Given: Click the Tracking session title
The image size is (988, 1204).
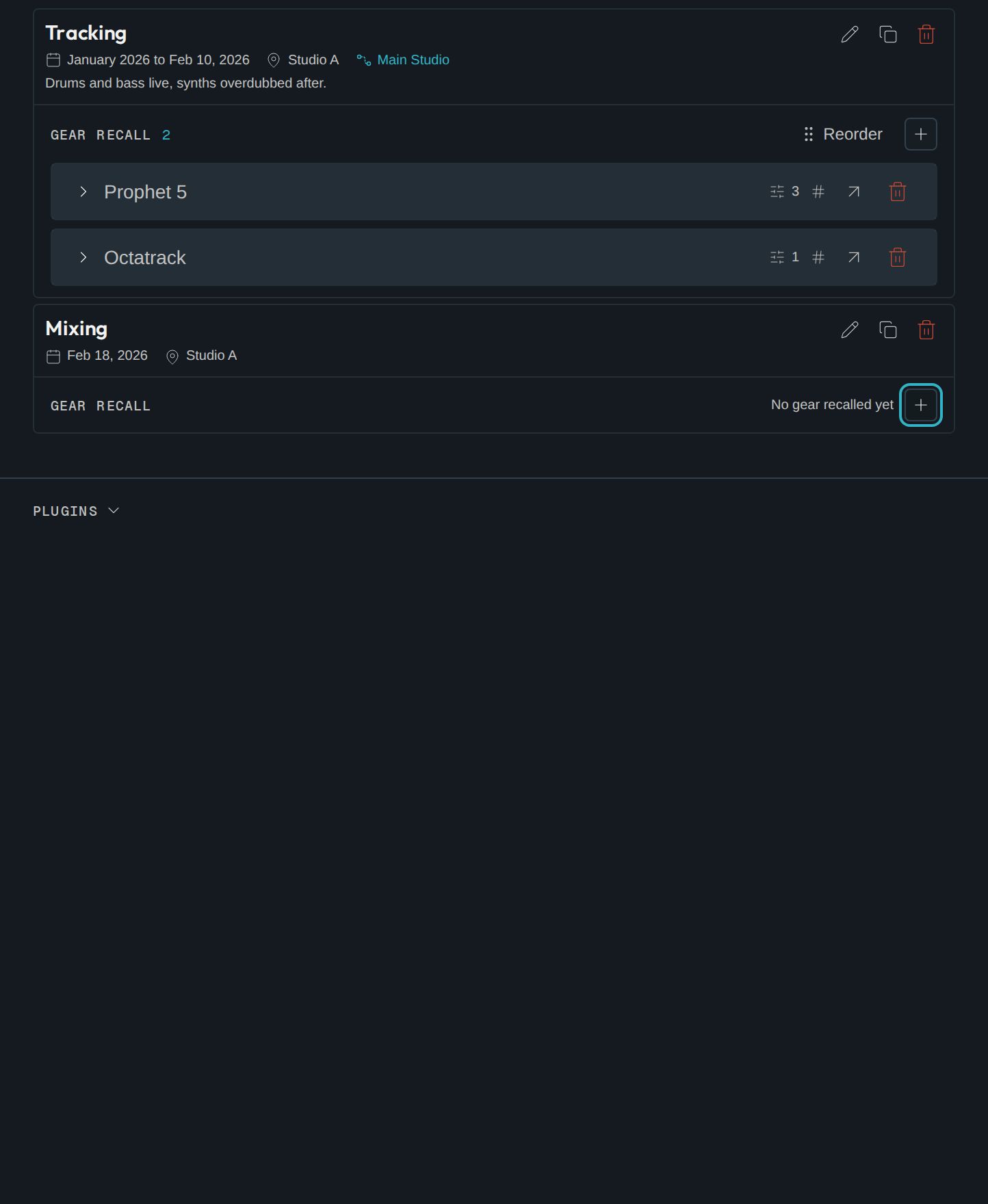Looking at the screenshot, I should [86, 33].
